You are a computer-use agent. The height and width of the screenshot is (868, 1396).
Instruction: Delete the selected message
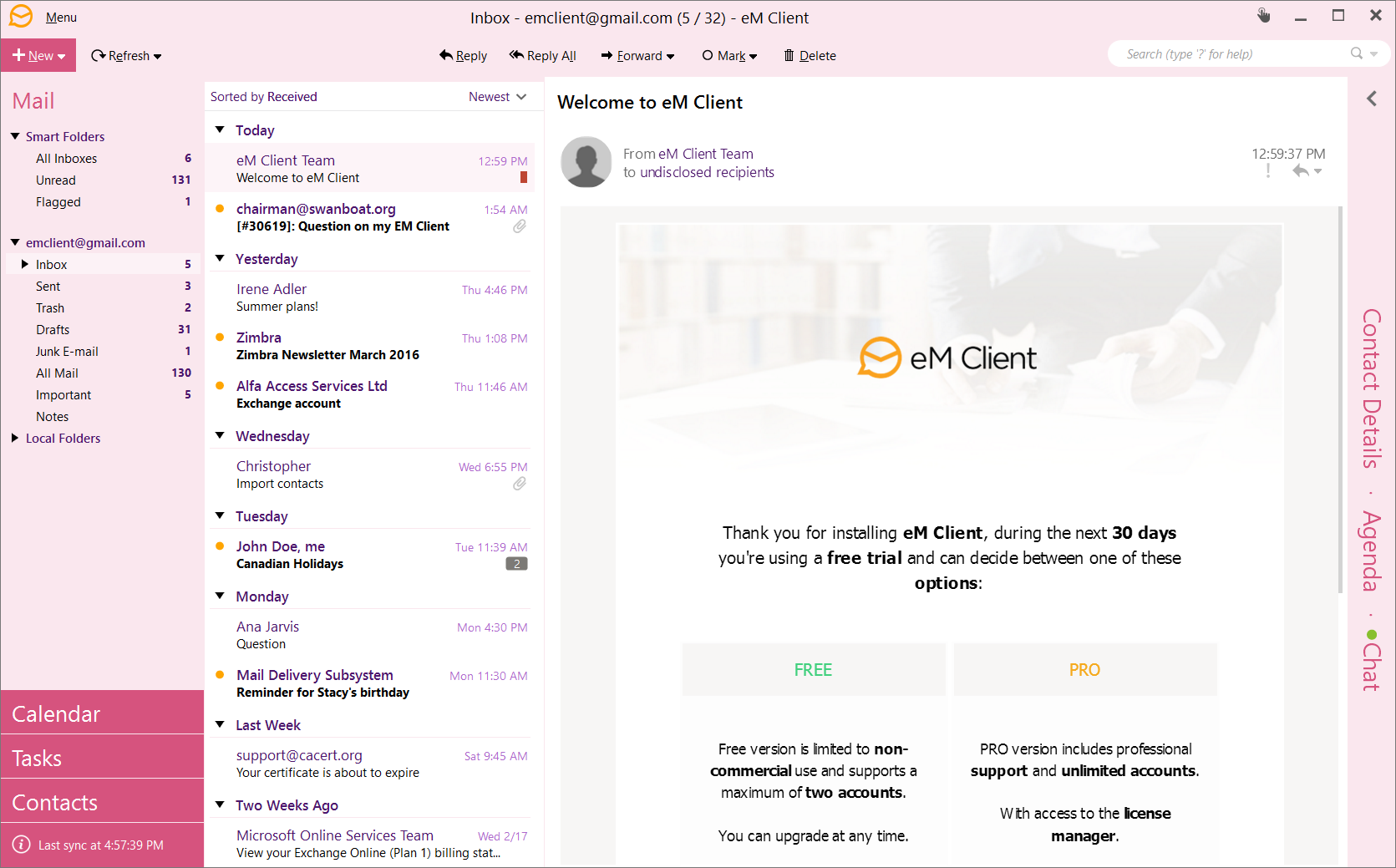click(x=810, y=56)
